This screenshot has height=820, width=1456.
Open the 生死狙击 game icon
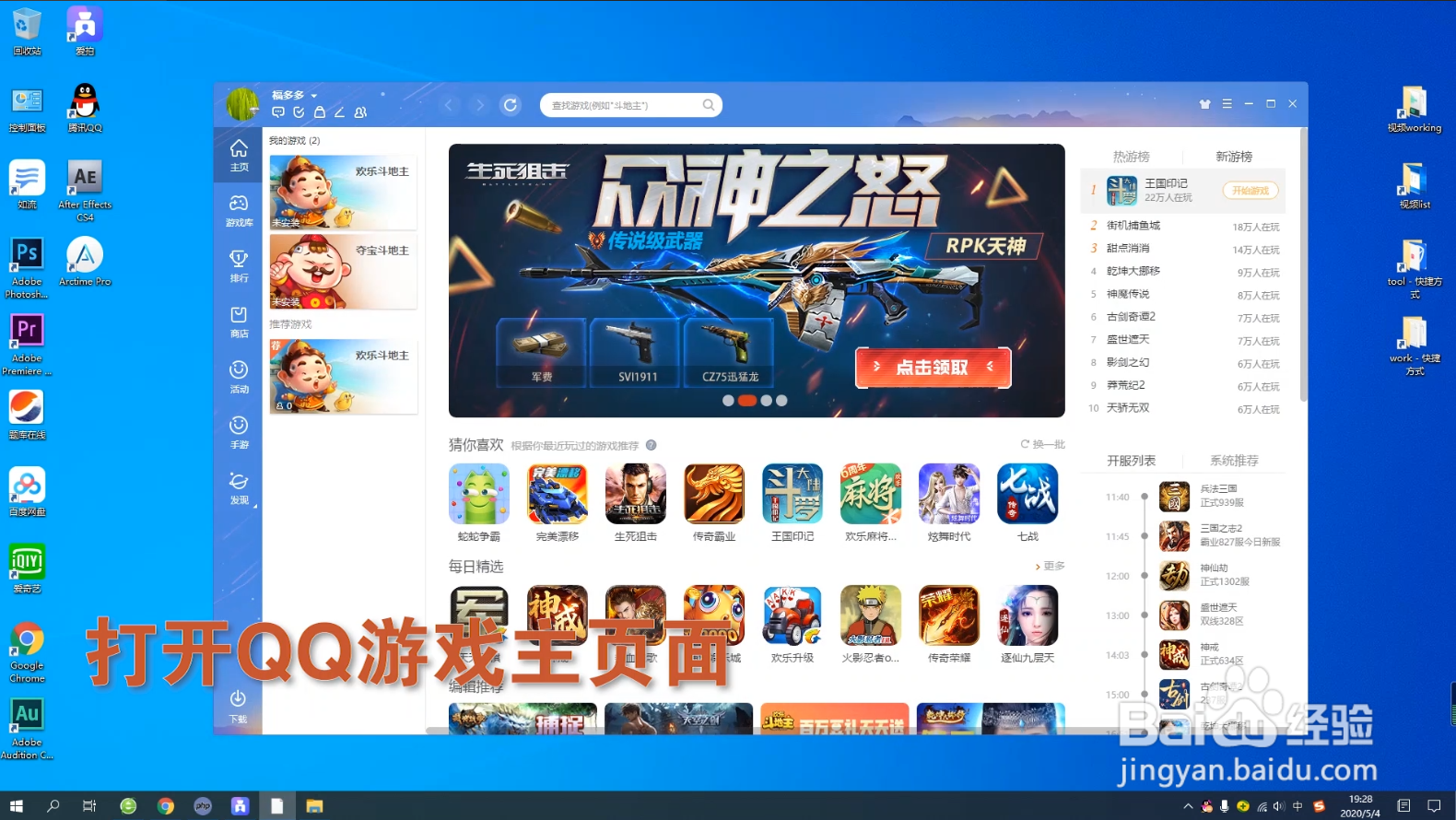click(x=636, y=495)
